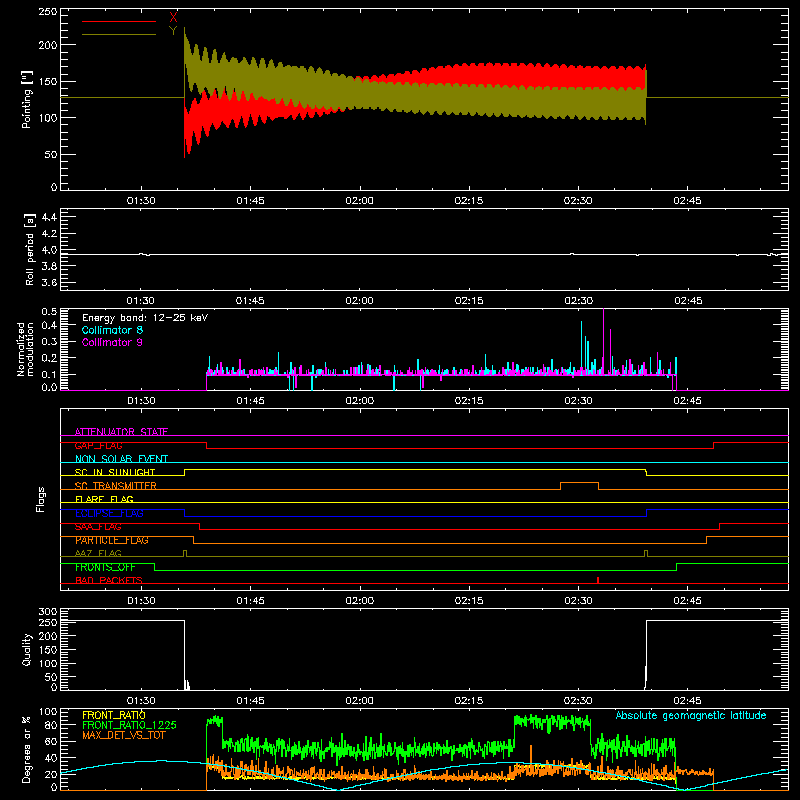Click the 'Collimator 9' legend label
The image size is (800, 800).
click(112, 342)
